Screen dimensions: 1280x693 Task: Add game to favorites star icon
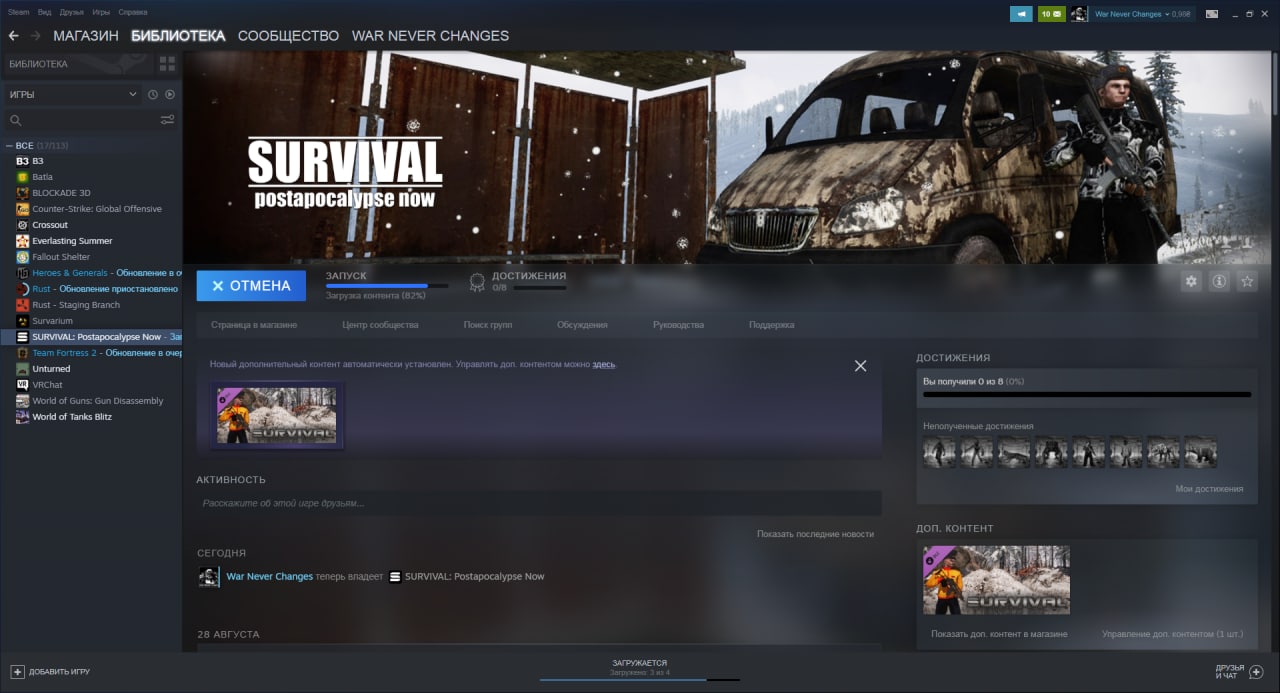coord(1247,282)
